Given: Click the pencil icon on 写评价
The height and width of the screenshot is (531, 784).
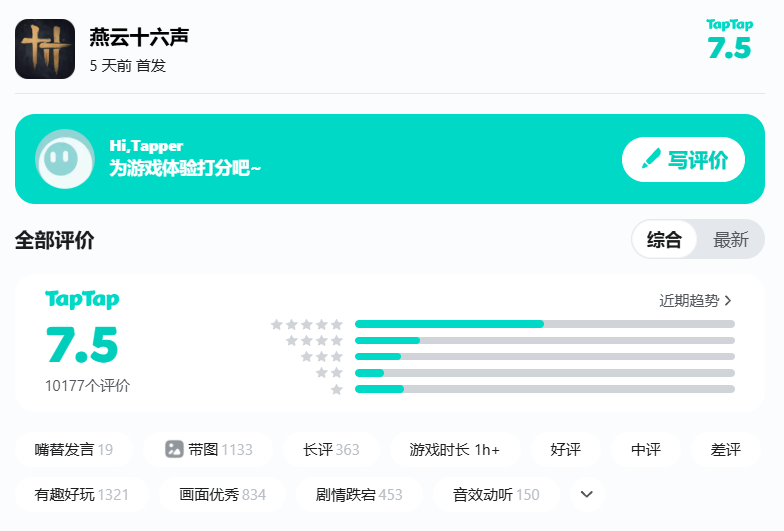Looking at the screenshot, I should coord(651,159).
